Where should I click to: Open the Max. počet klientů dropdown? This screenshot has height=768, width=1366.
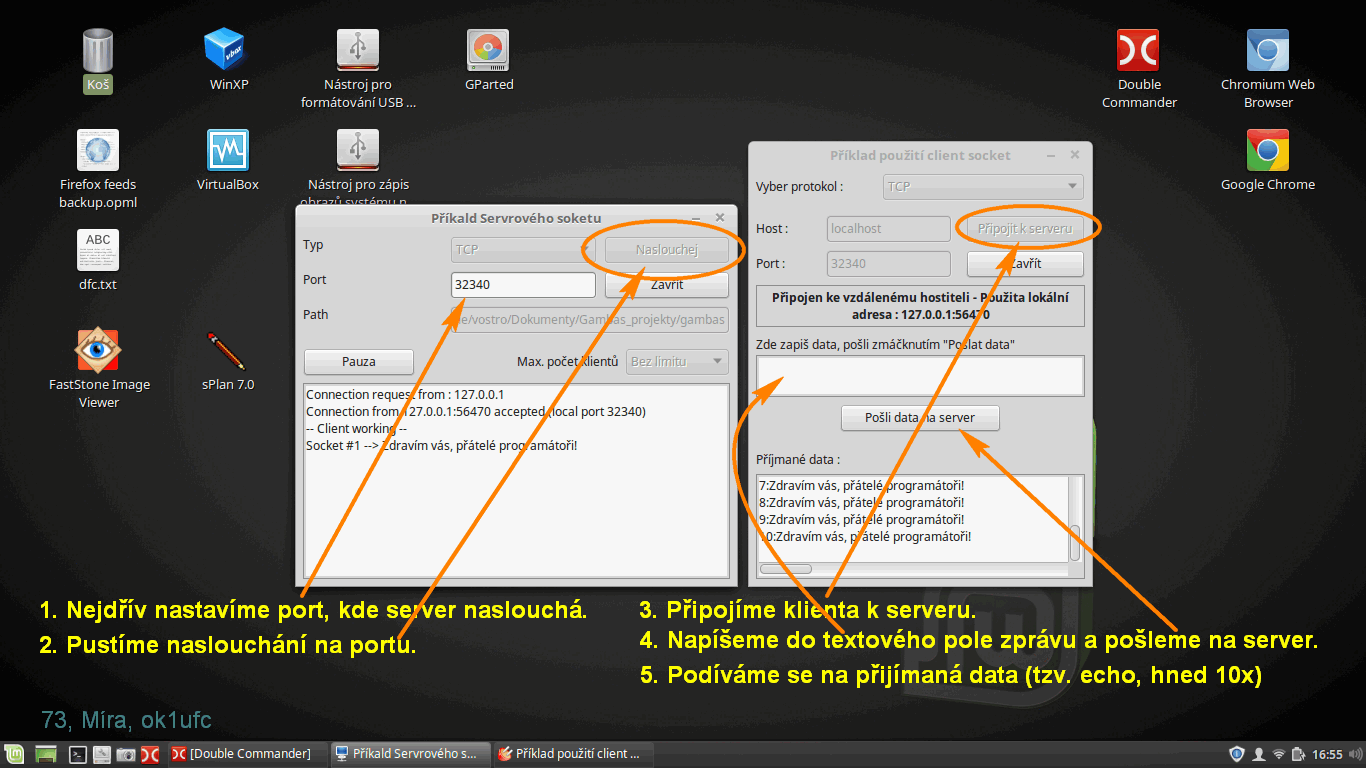(x=677, y=361)
